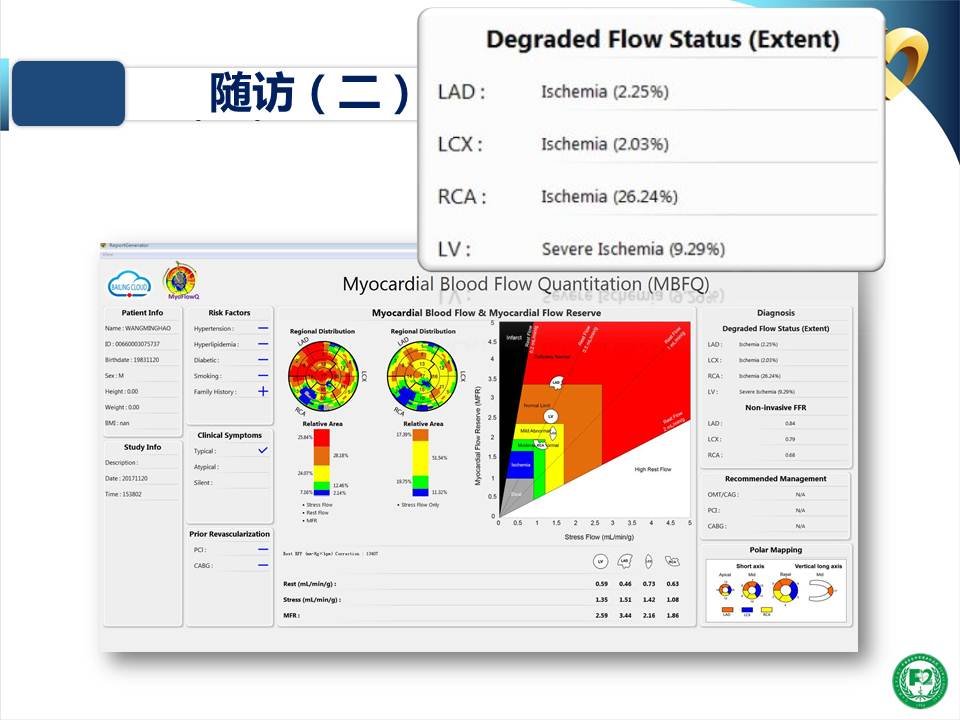Click the slide title '随访（二）'
The width and height of the screenshot is (960, 720).
click(310, 94)
